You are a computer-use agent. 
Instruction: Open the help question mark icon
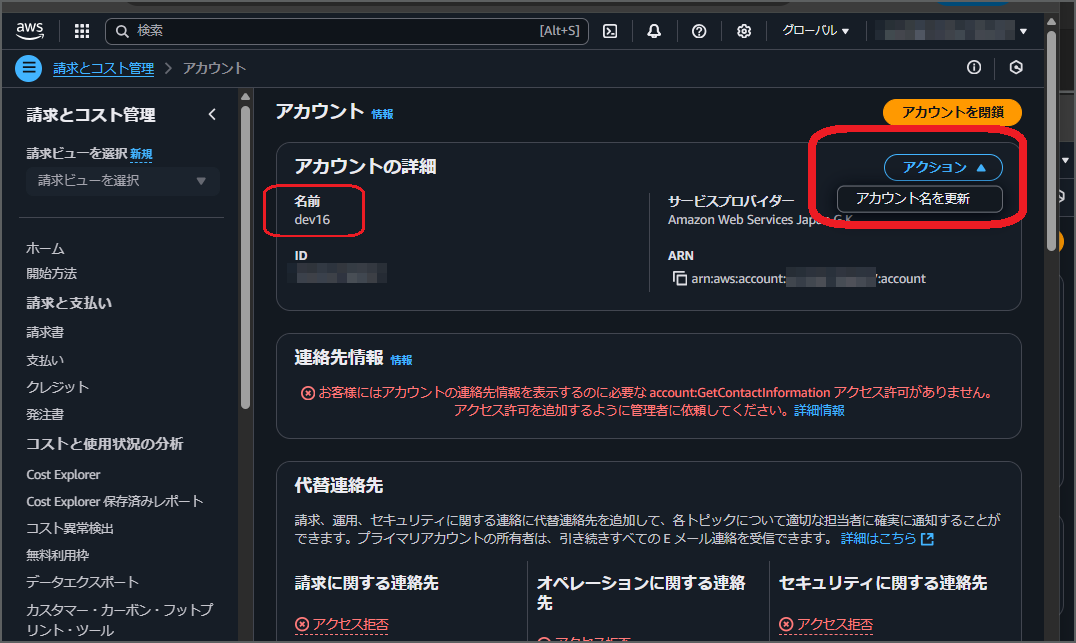699,31
